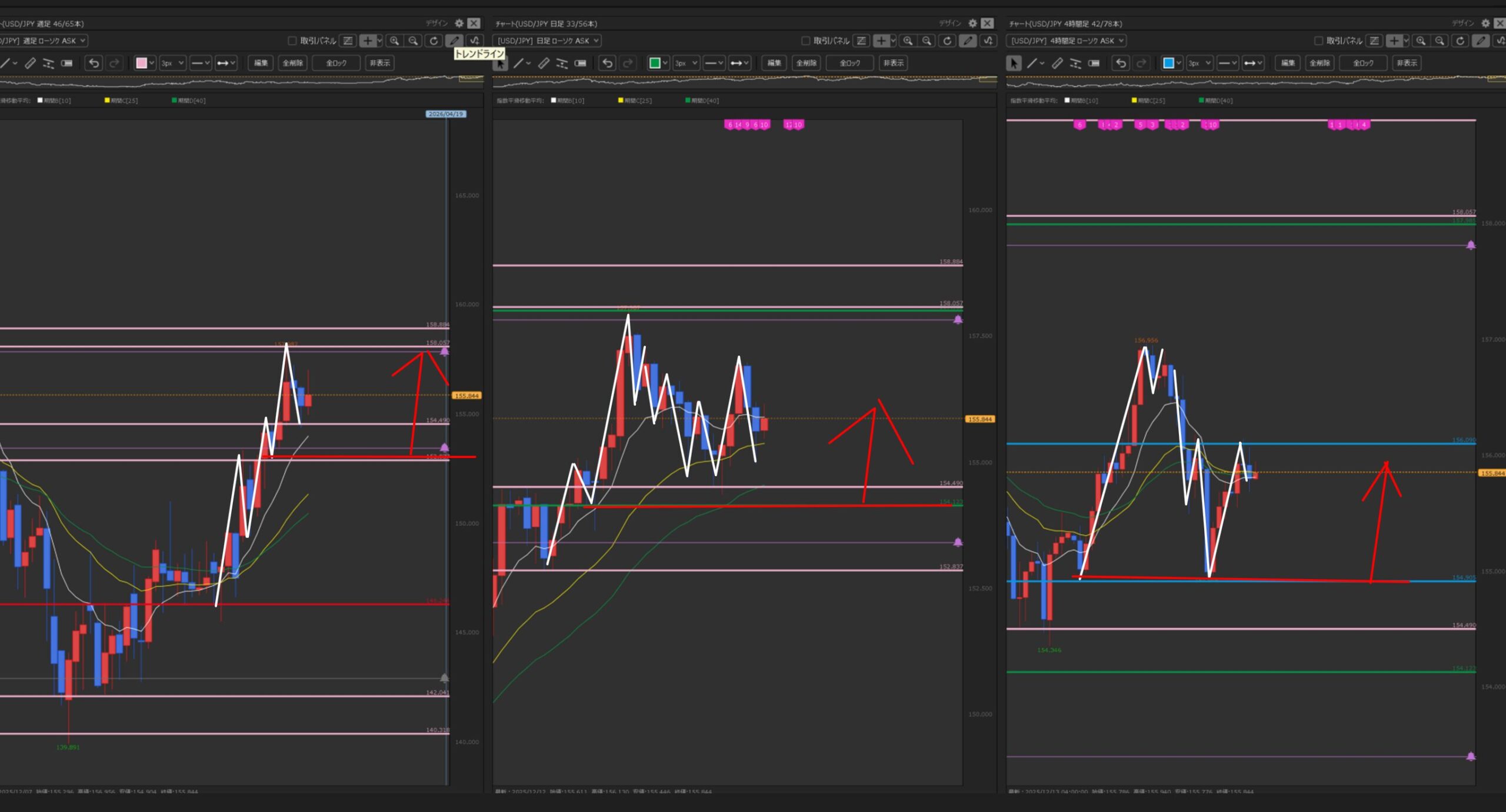Click undo arrow in 4-hour chart toolbar

[1121, 63]
